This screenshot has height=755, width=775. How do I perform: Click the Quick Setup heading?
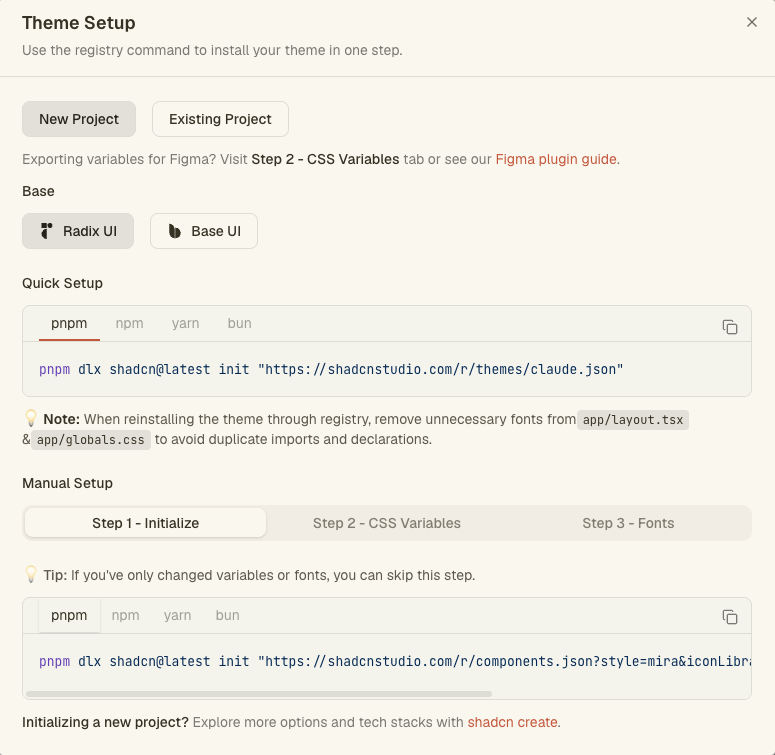click(x=62, y=283)
